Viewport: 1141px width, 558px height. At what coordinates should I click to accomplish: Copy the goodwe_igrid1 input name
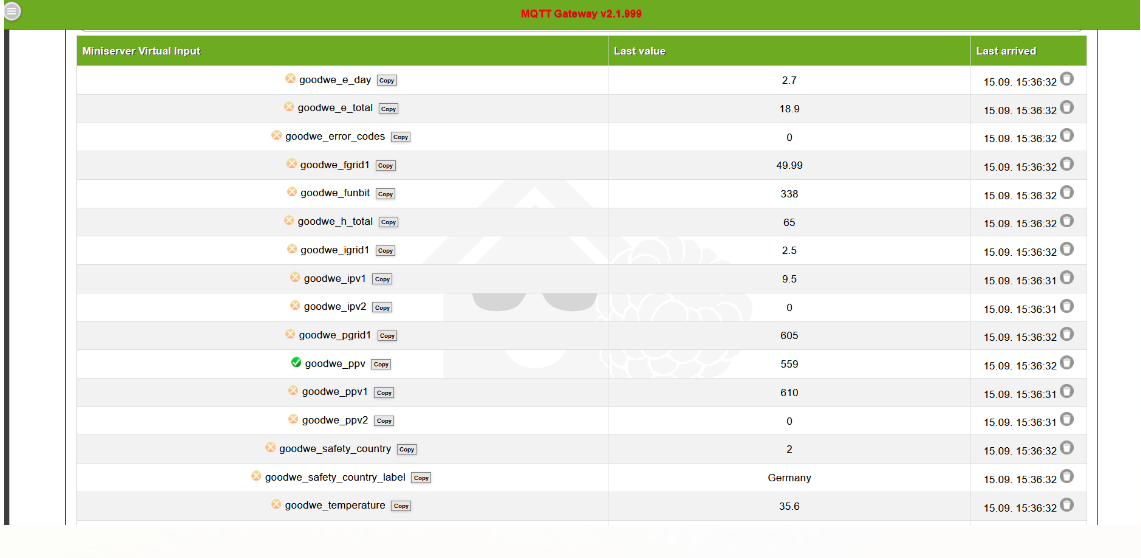pos(386,251)
